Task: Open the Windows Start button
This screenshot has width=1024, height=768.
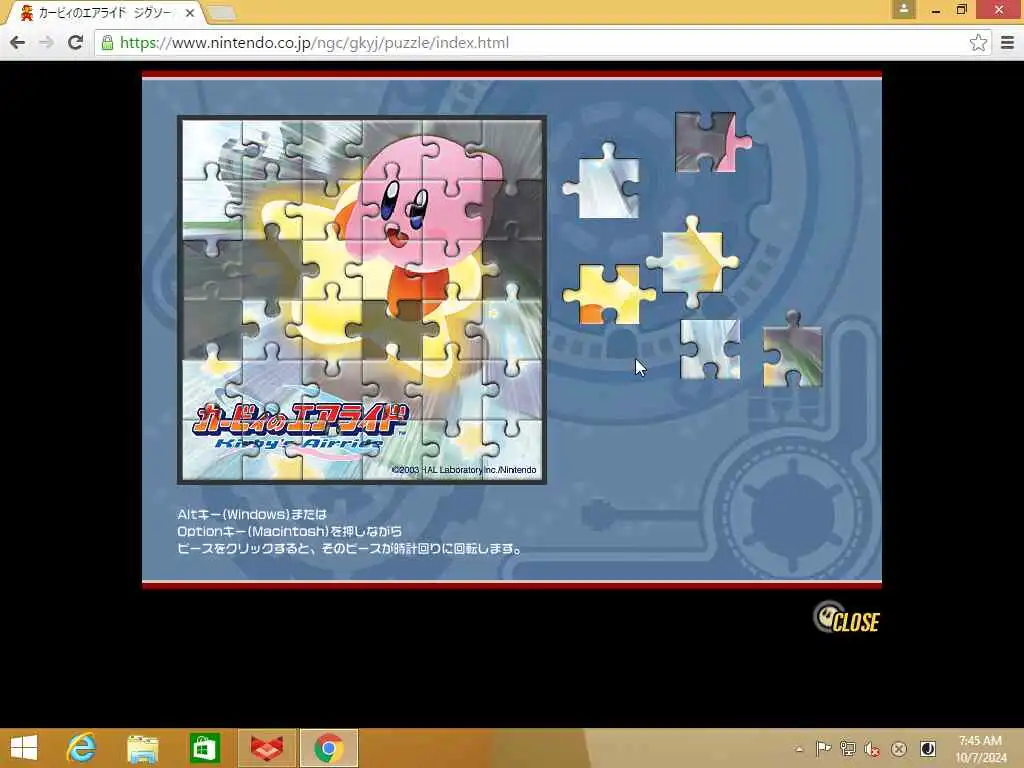Action: [x=24, y=748]
